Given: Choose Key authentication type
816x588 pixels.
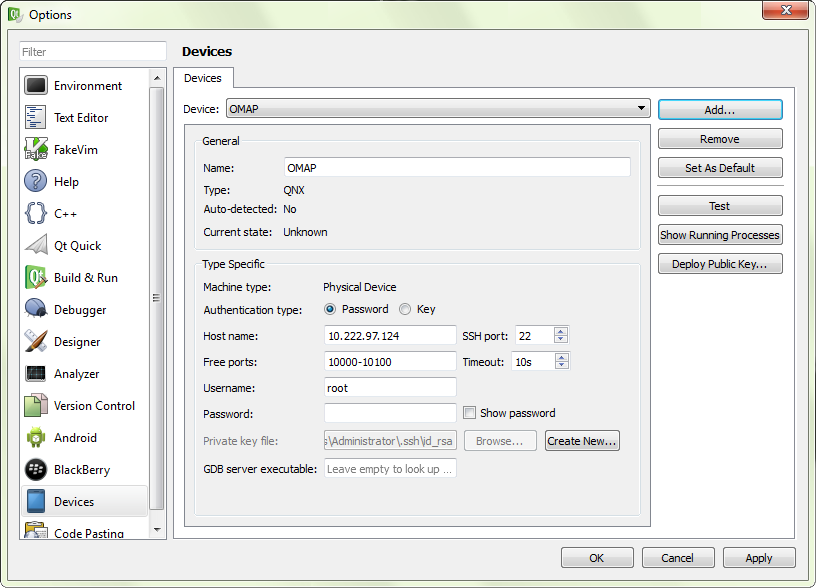Looking at the screenshot, I should coord(405,310).
